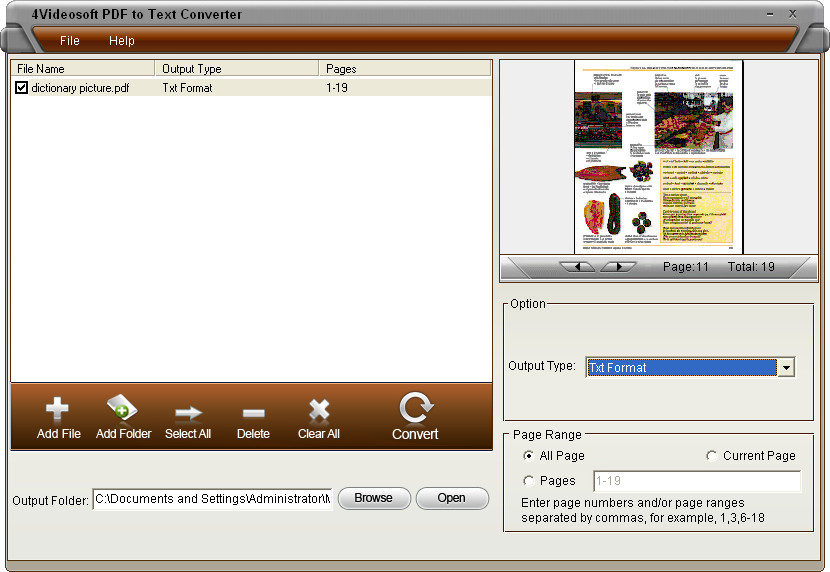
Task: Select the Pages radio button
Action: tap(528, 481)
